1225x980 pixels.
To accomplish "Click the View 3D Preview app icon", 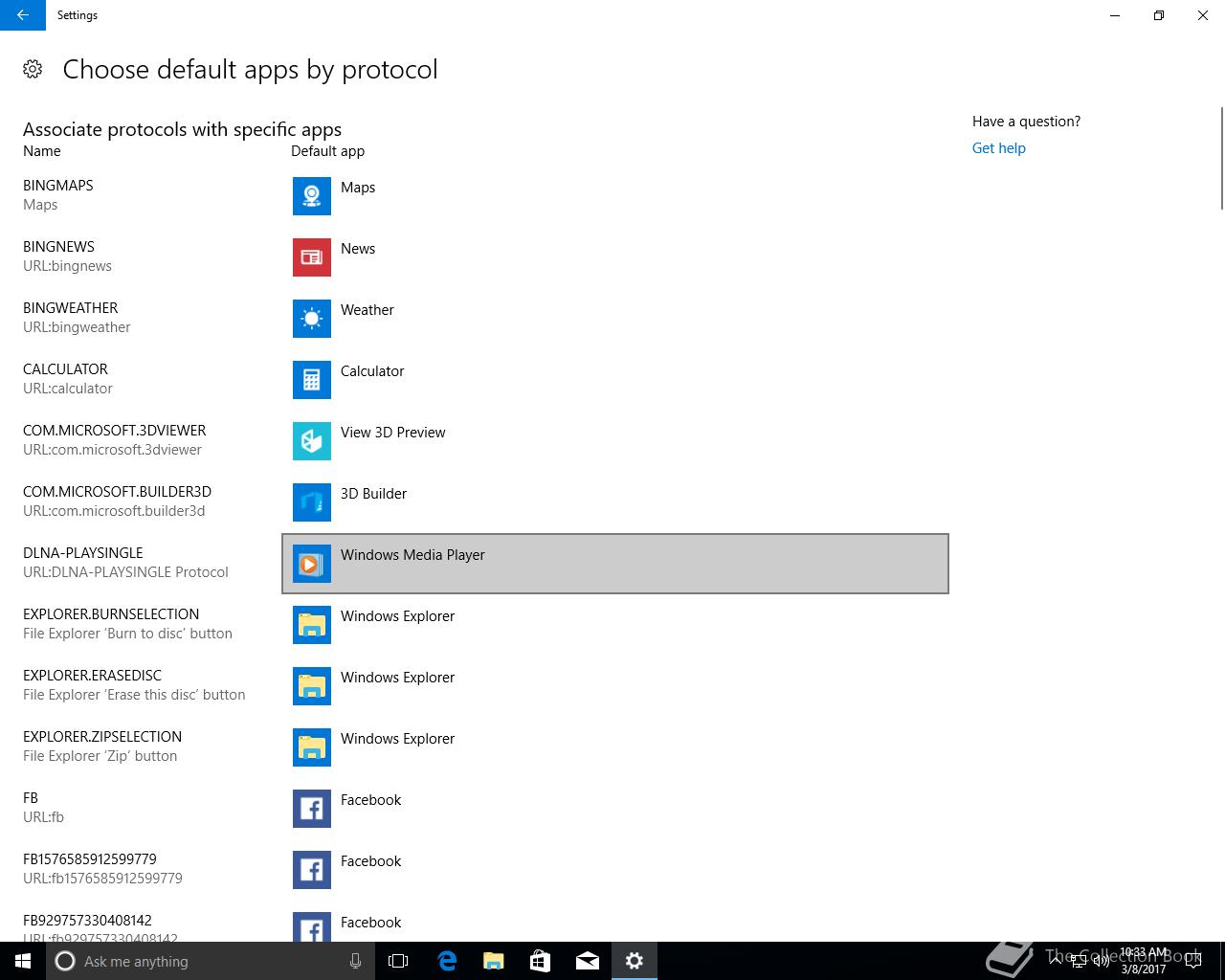I will click(x=312, y=441).
